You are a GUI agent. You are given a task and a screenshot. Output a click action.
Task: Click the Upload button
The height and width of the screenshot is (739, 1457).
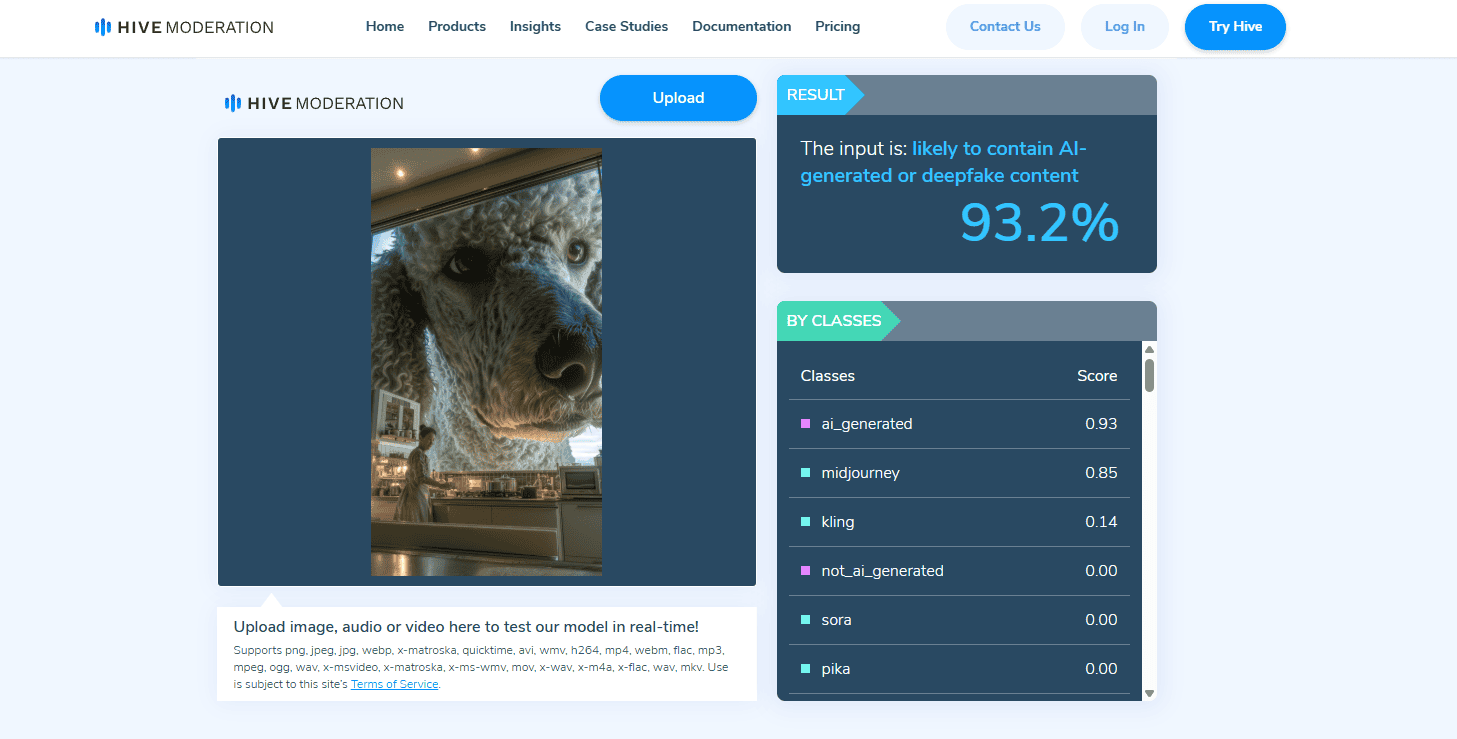coord(678,98)
